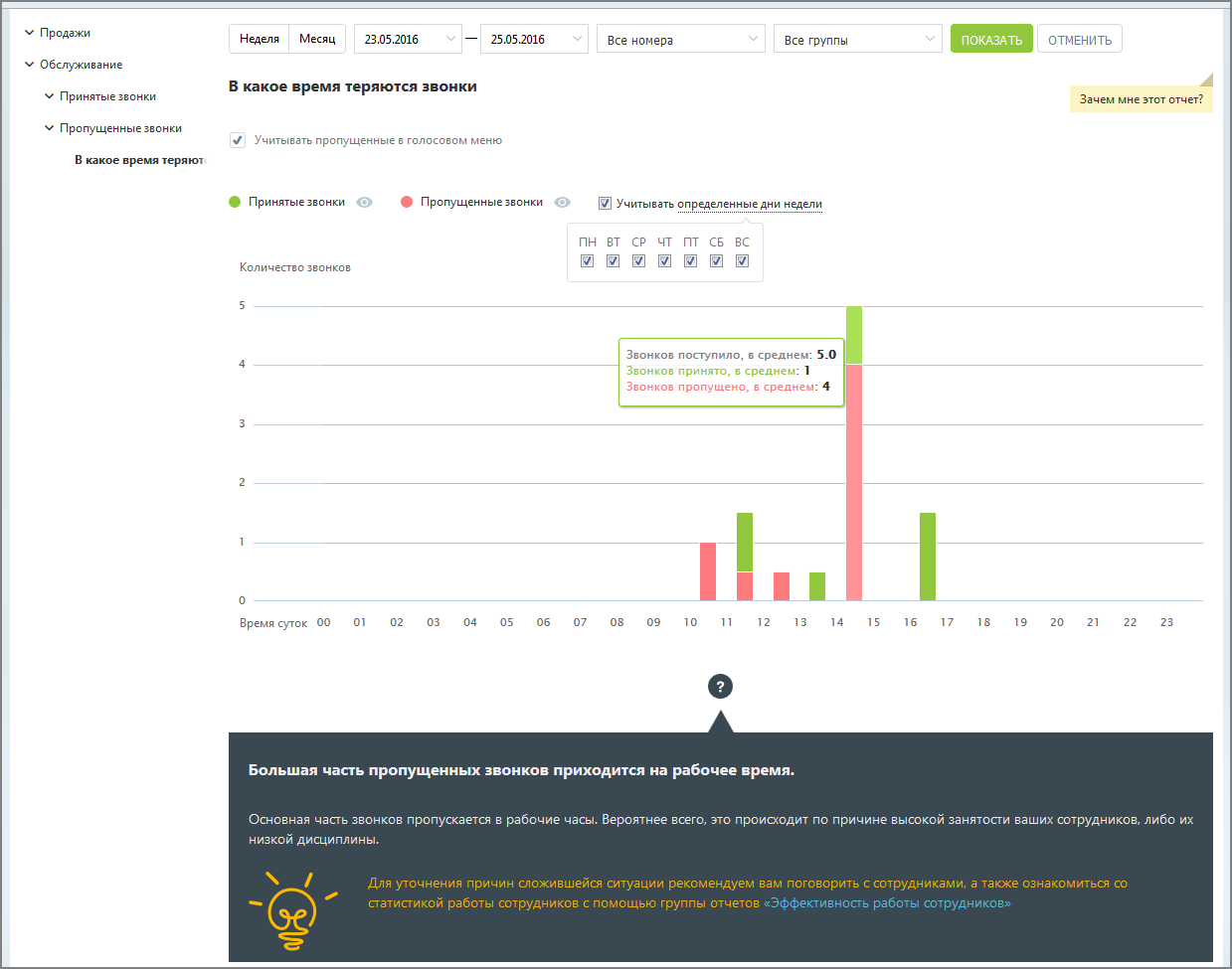Uncheck the ВС weekday checkbox
The width and height of the screenshot is (1232, 969).
tap(742, 261)
